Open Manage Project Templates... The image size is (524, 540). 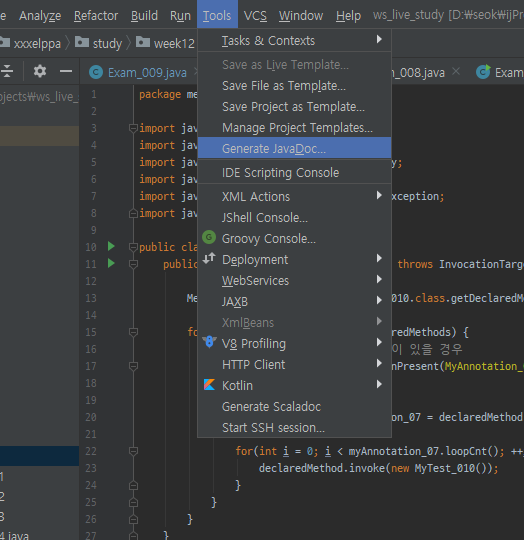click(x=294, y=127)
